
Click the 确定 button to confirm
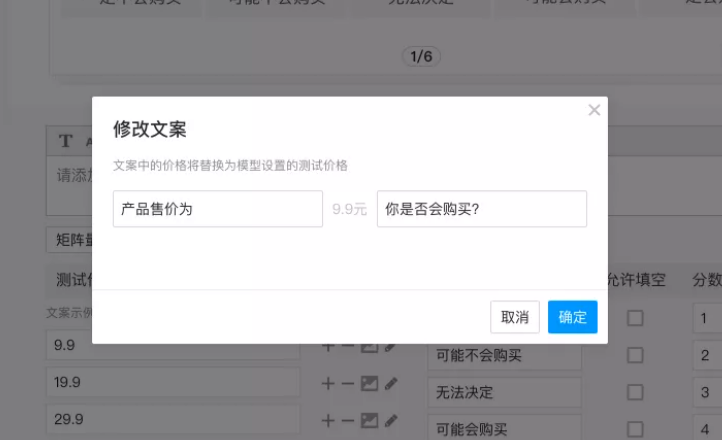pyautogui.click(x=572, y=317)
